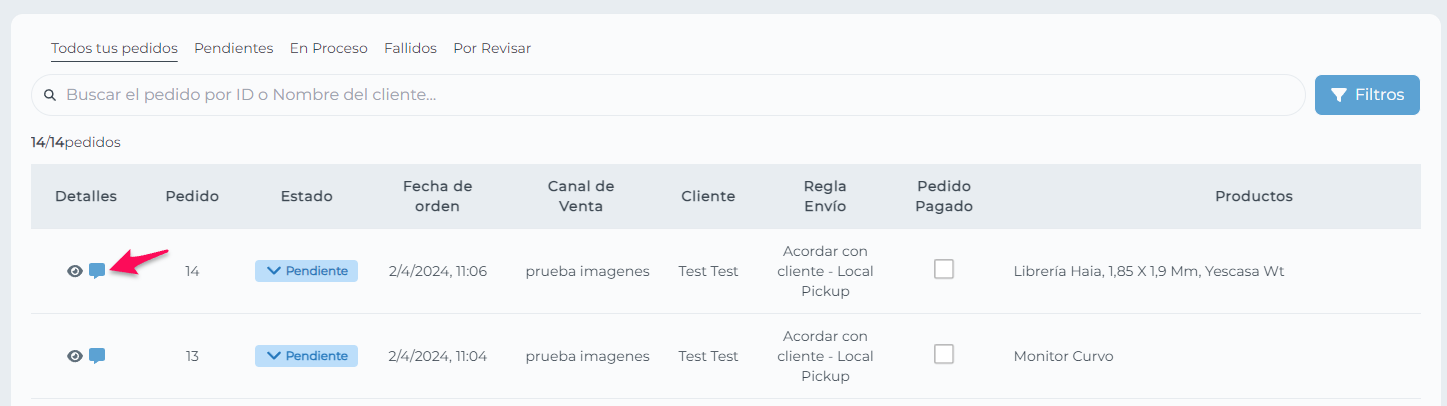Click the Estado column header
Screen dimensions: 1447x406
coord(306,196)
